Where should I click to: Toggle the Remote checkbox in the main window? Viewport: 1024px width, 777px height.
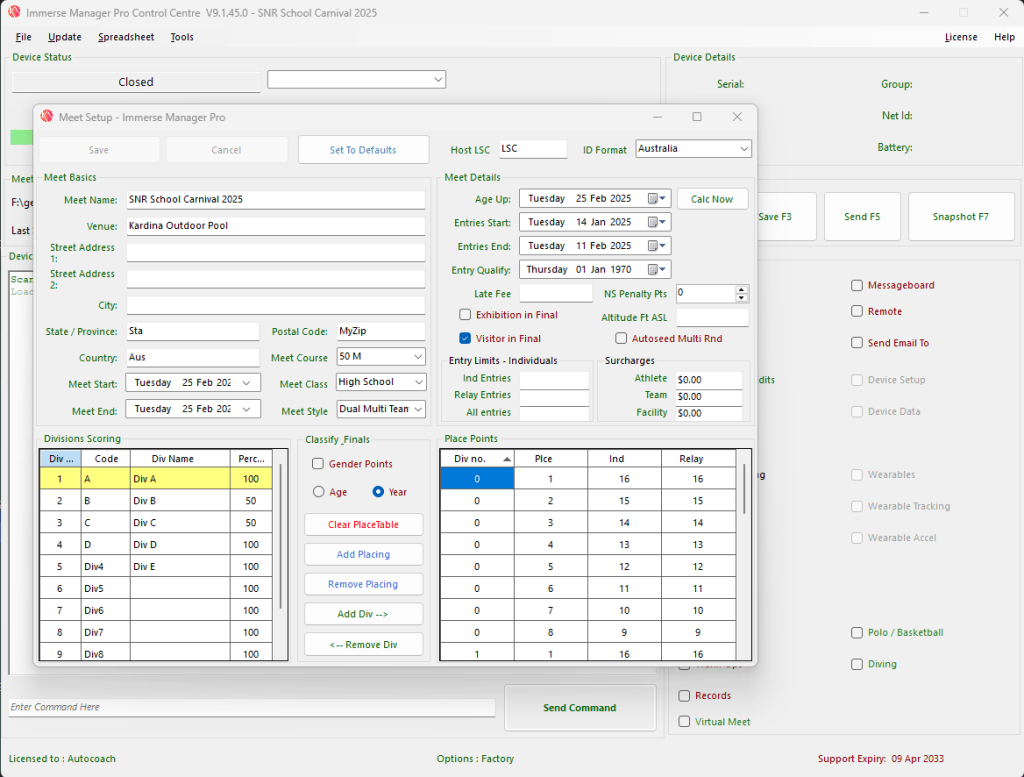pyautogui.click(x=857, y=311)
